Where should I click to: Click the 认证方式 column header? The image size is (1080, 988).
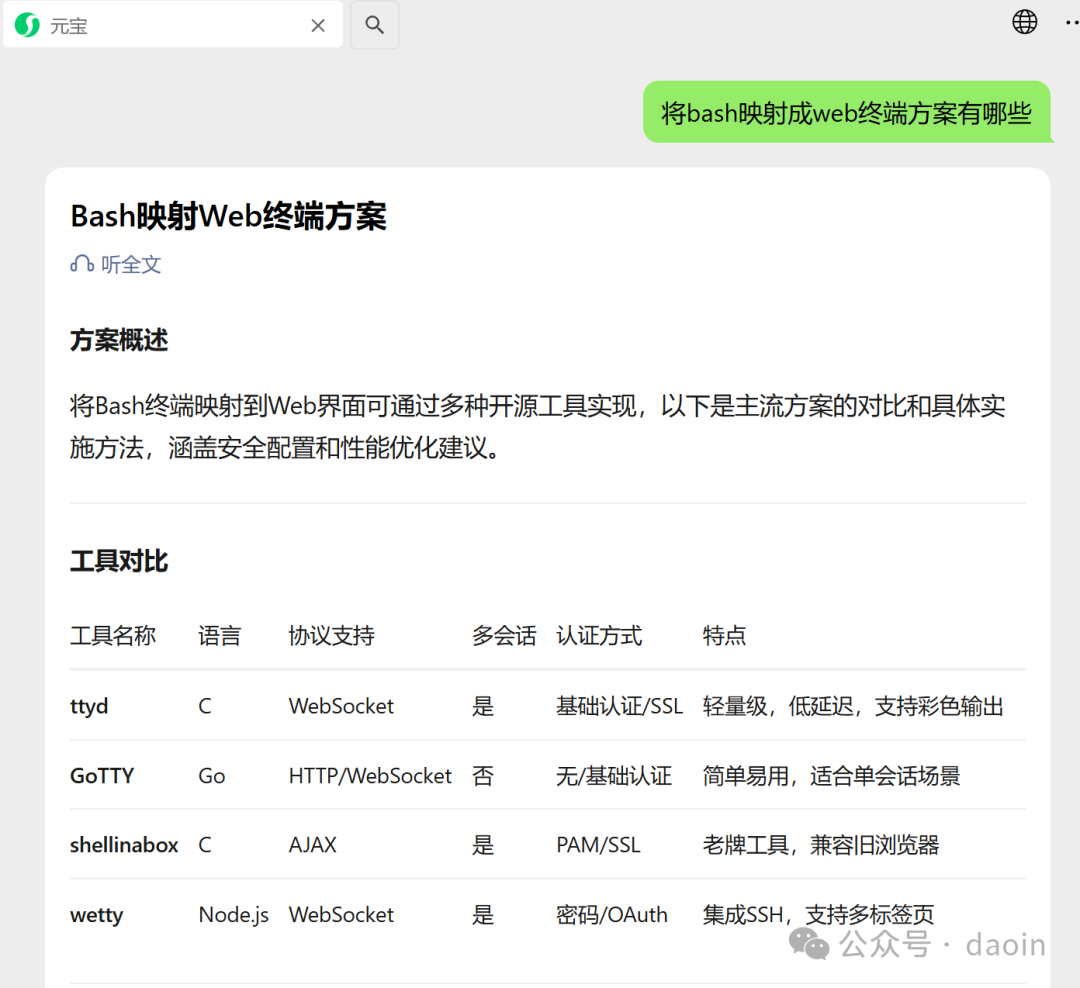pyautogui.click(x=599, y=635)
